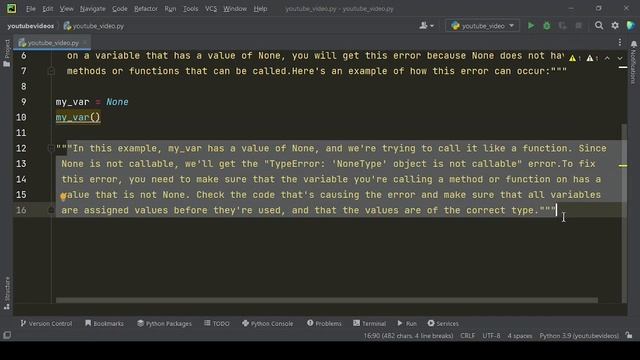Open the Edit menu
This screenshot has height=360, width=640.
(47, 9)
